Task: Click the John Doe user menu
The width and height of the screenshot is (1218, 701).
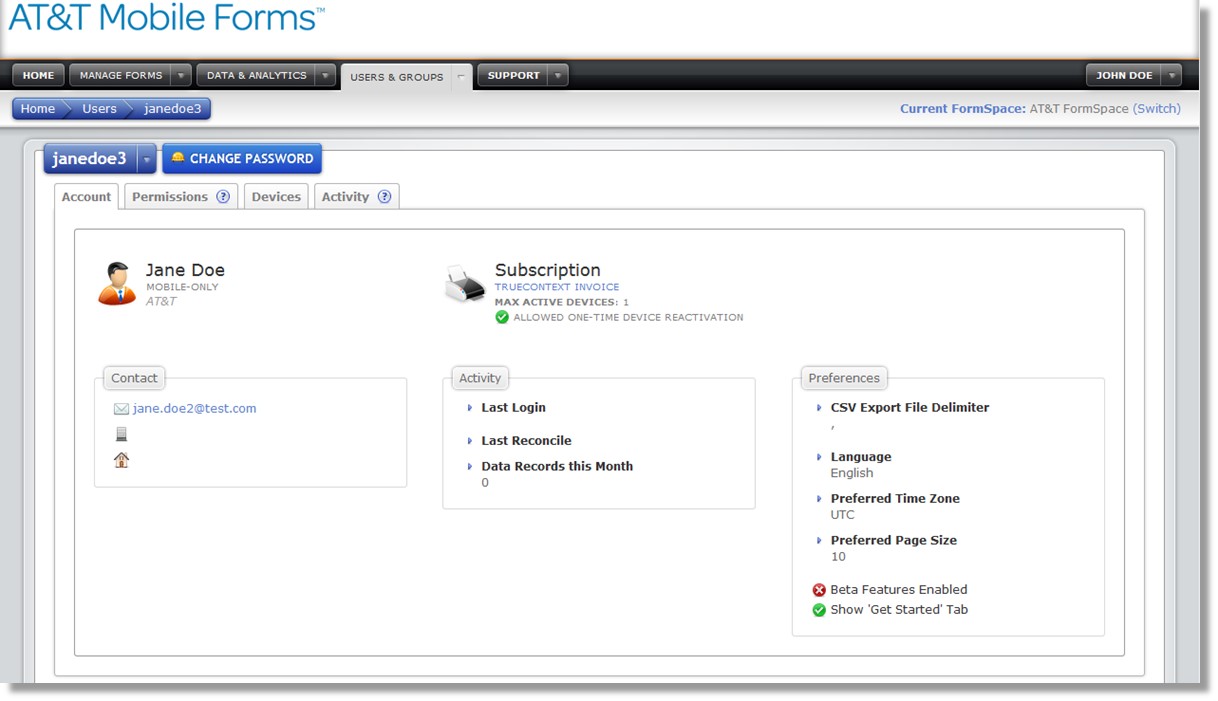Action: pyautogui.click(x=1124, y=75)
